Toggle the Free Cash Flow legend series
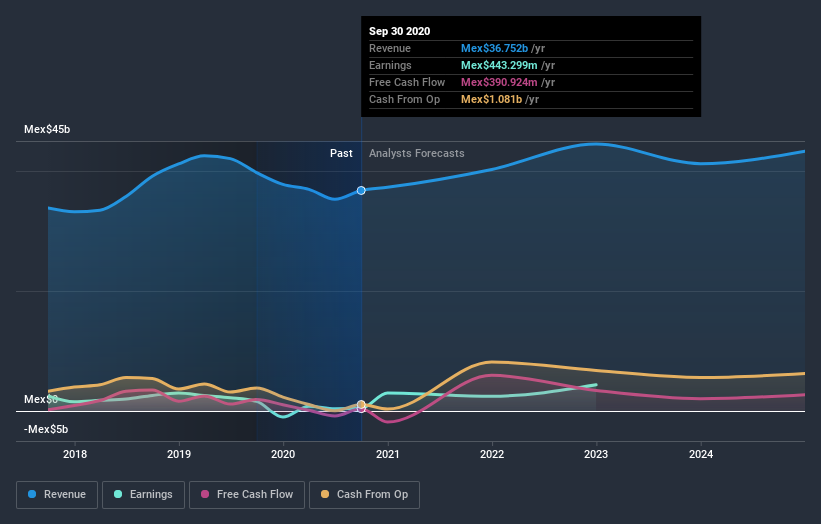 247,495
